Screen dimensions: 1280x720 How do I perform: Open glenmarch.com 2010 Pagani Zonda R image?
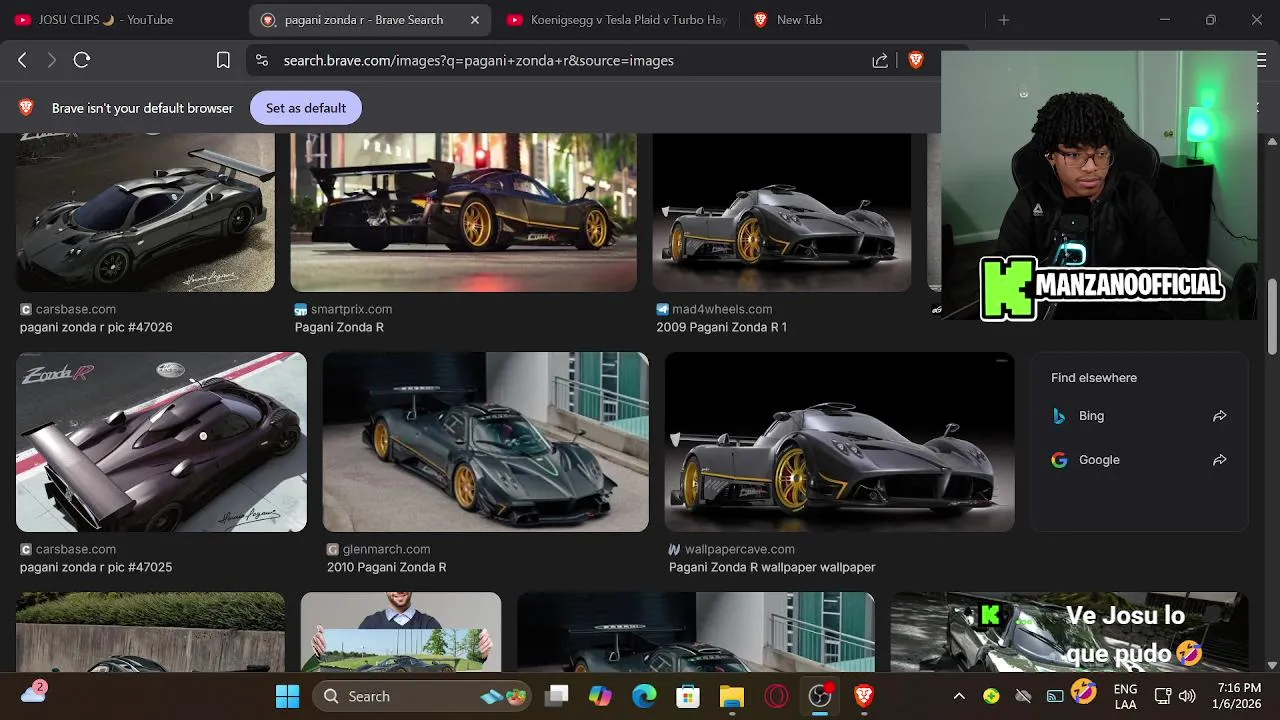(x=485, y=442)
